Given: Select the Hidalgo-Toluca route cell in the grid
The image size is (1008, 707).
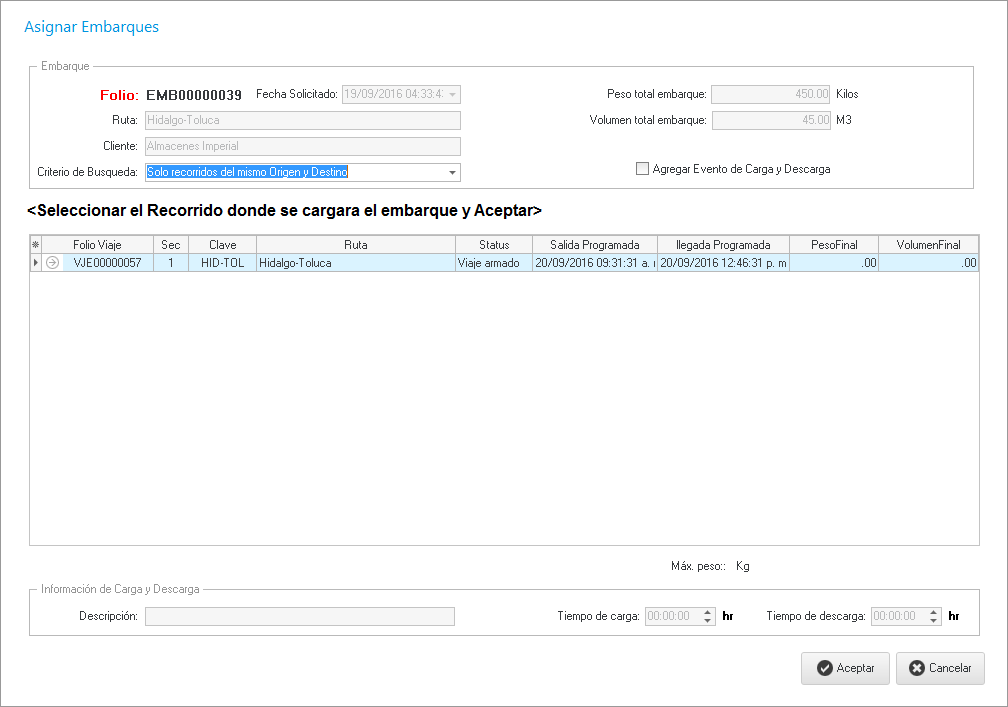Looking at the screenshot, I should click(x=355, y=263).
